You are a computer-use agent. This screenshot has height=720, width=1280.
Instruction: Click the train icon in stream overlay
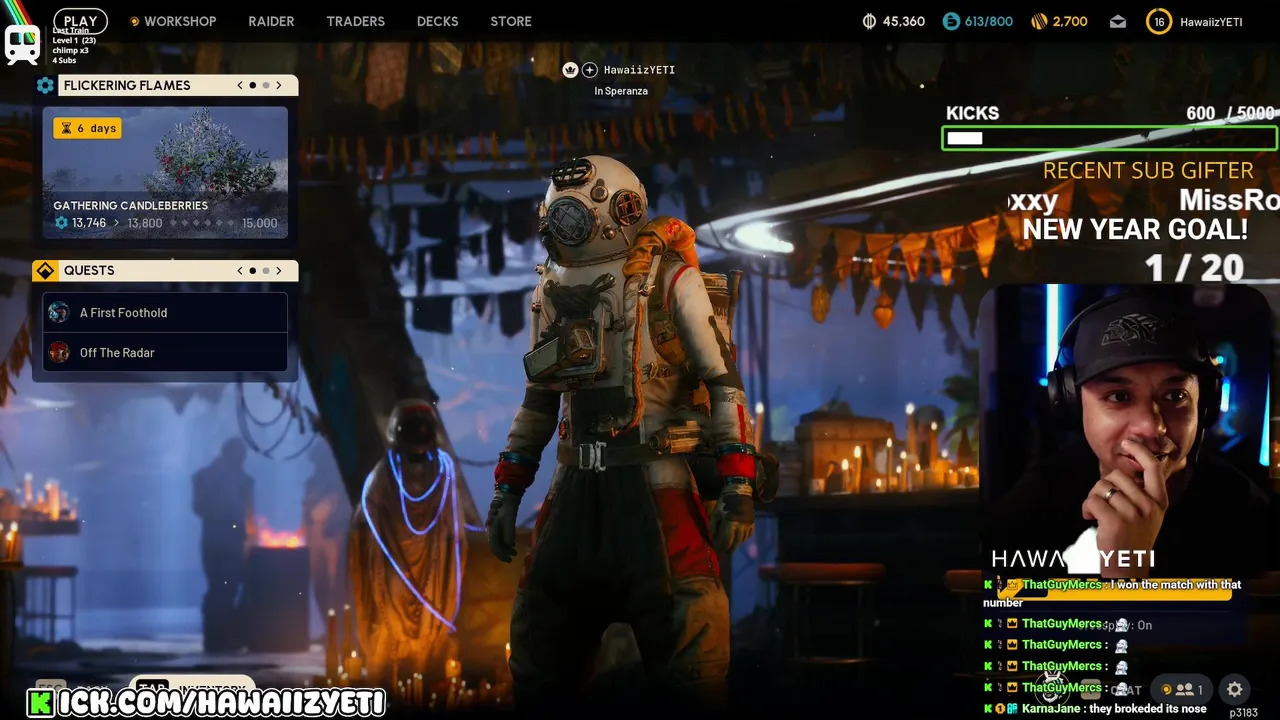coord(22,45)
